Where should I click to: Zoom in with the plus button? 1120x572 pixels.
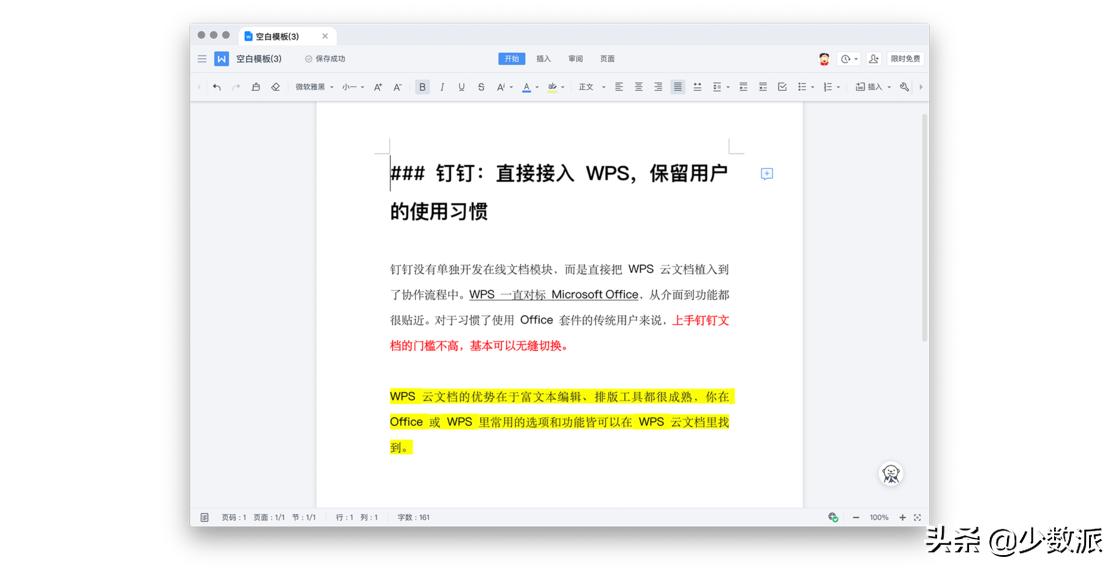[902, 517]
